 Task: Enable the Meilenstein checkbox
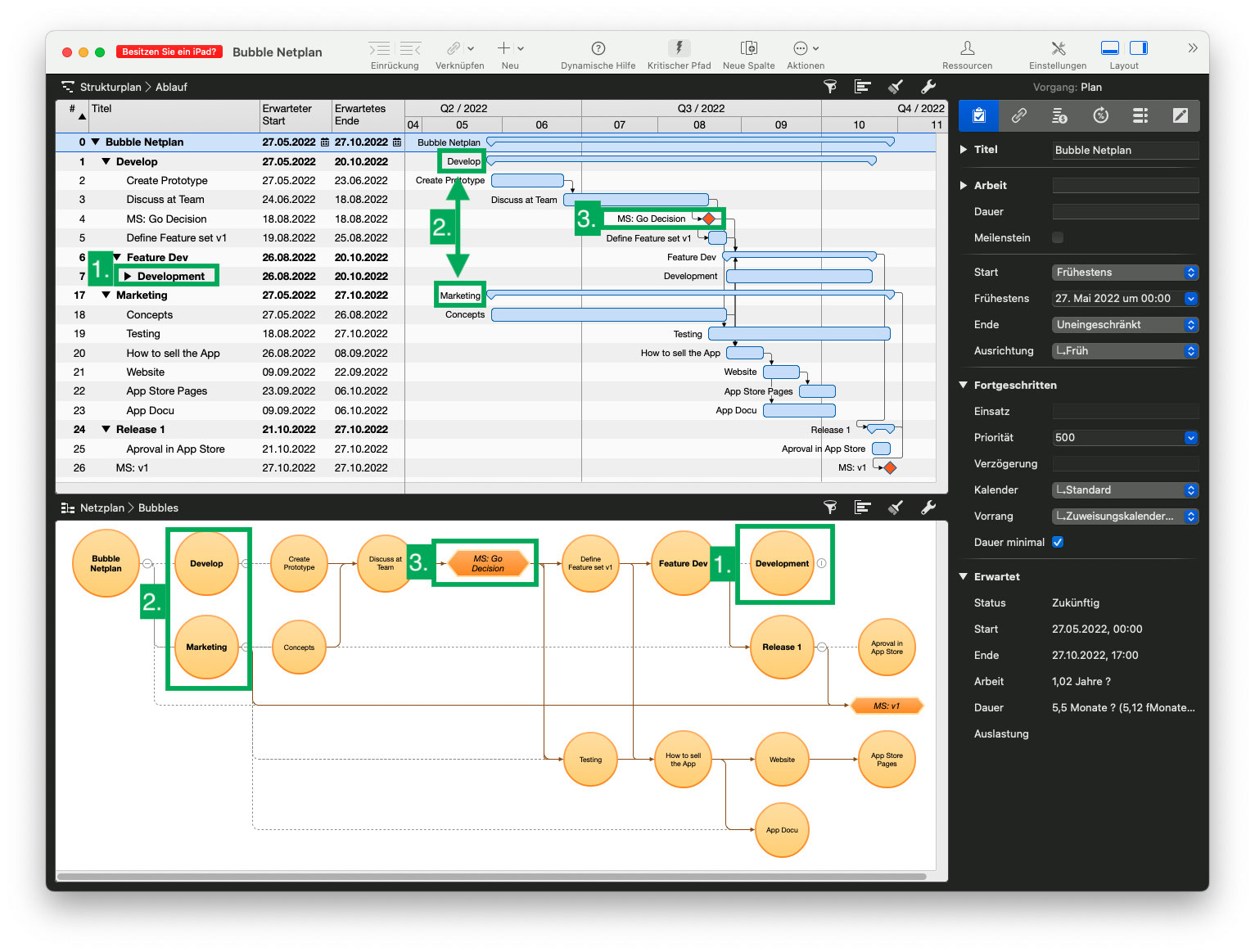pyautogui.click(x=1058, y=237)
